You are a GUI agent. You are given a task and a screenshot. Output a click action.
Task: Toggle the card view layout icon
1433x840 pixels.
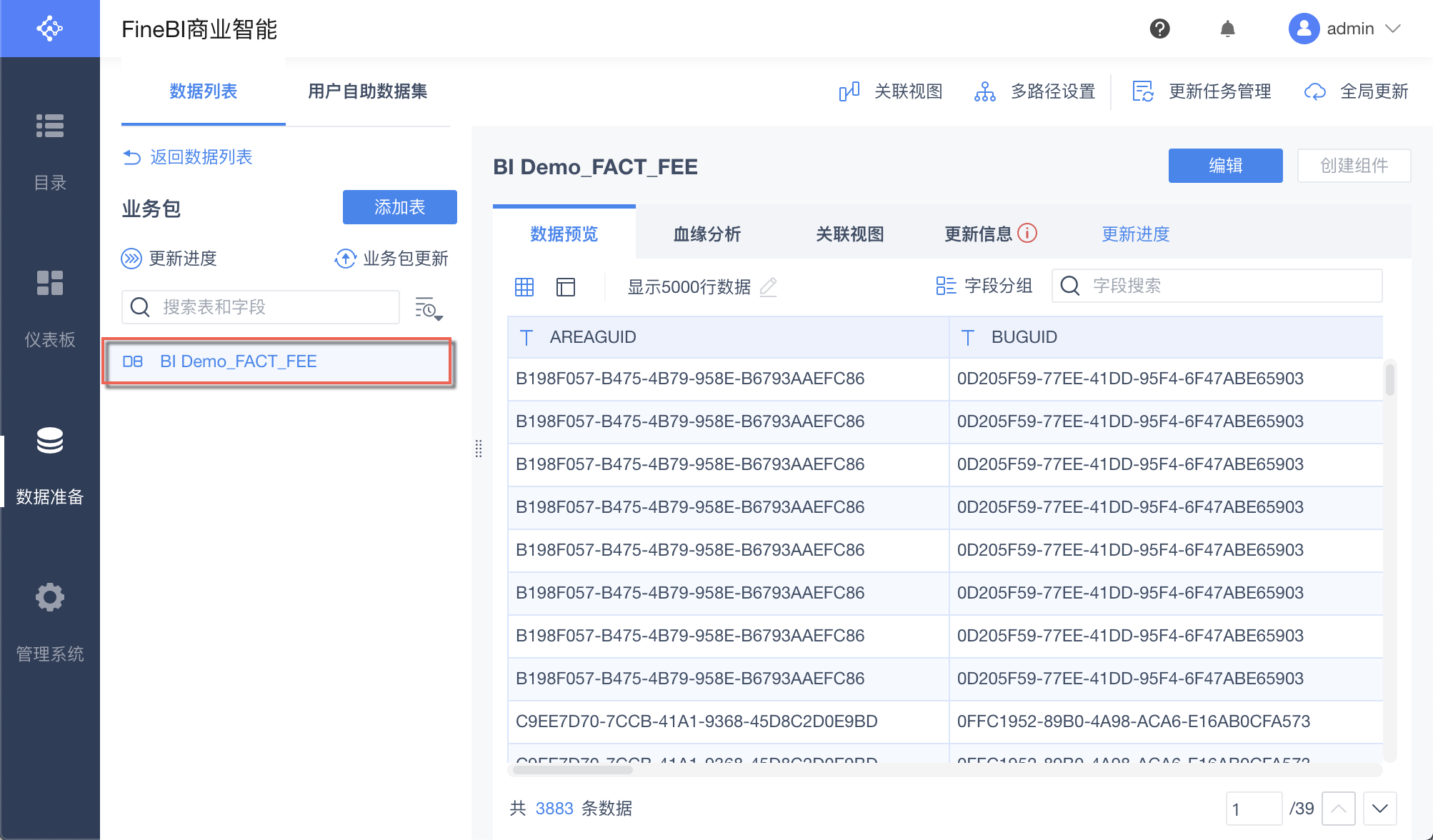(565, 286)
